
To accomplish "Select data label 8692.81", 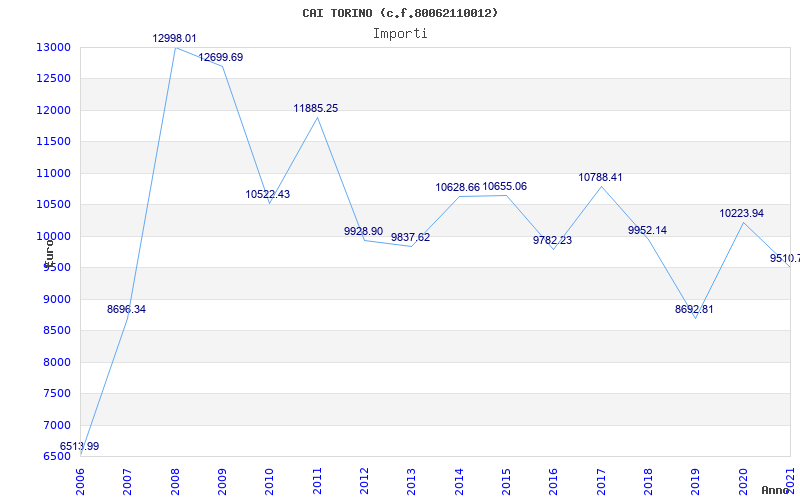I will pos(694,309).
